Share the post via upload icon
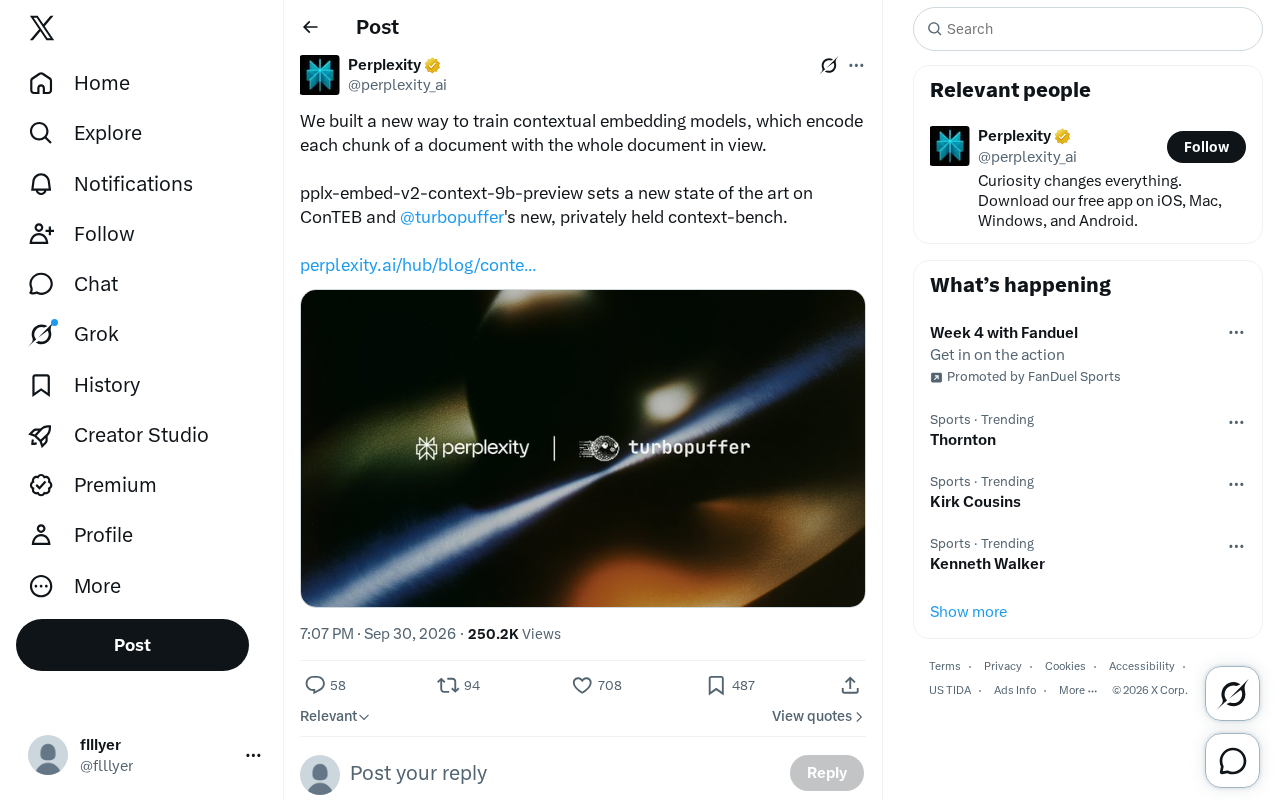 850,685
